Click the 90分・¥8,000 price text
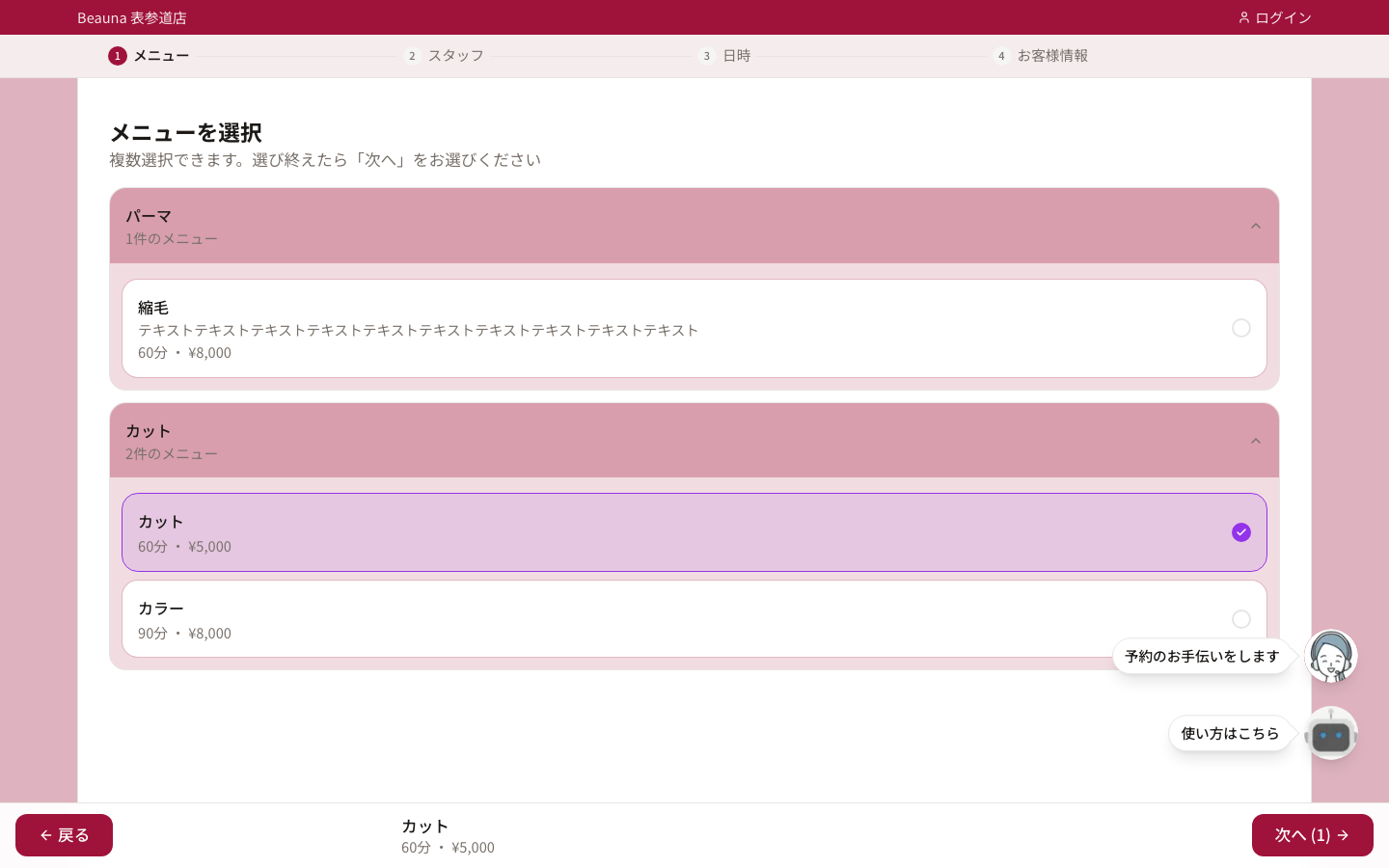Image resolution: width=1389 pixels, height=868 pixels. point(184,634)
